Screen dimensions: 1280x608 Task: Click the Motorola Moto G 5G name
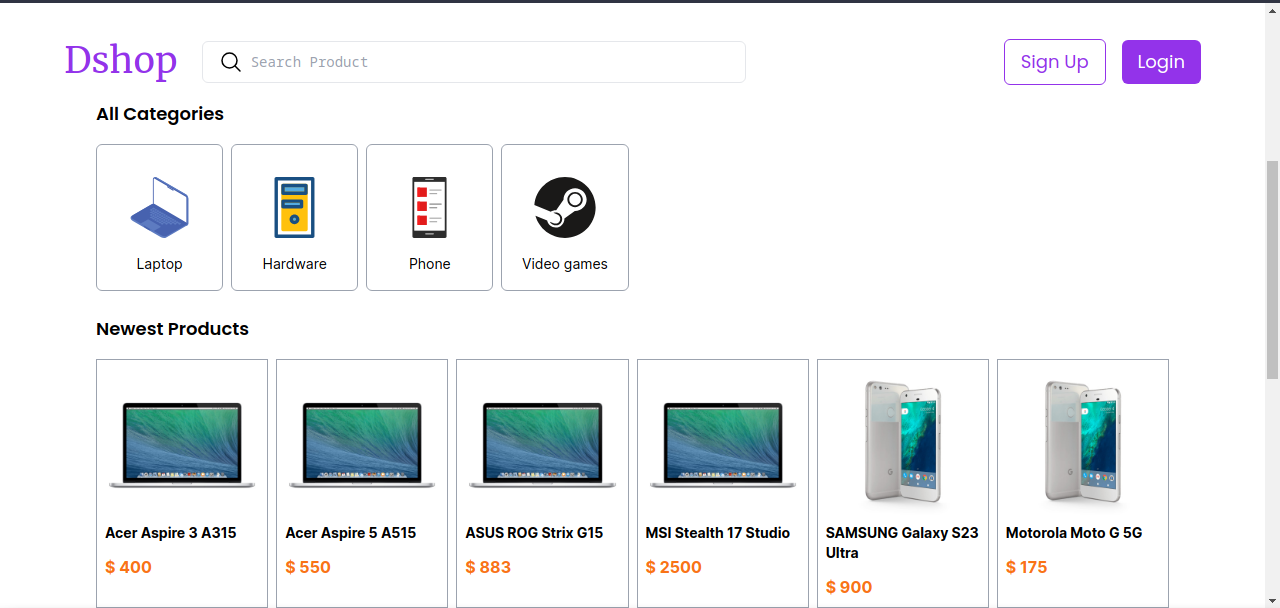tap(1074, 533)
